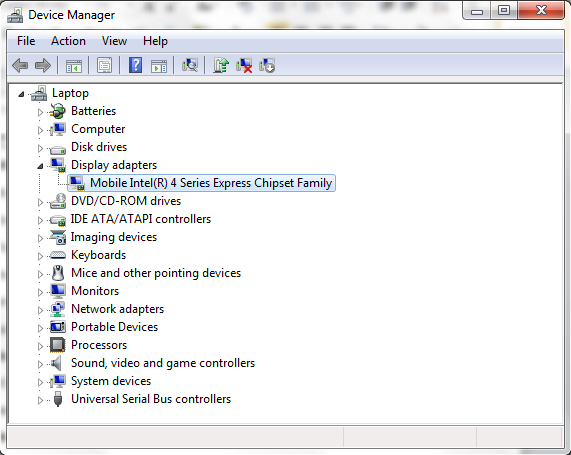Select the Processors tree item
This screenshot has height=455, width=571.
click(x=99, y=345)
